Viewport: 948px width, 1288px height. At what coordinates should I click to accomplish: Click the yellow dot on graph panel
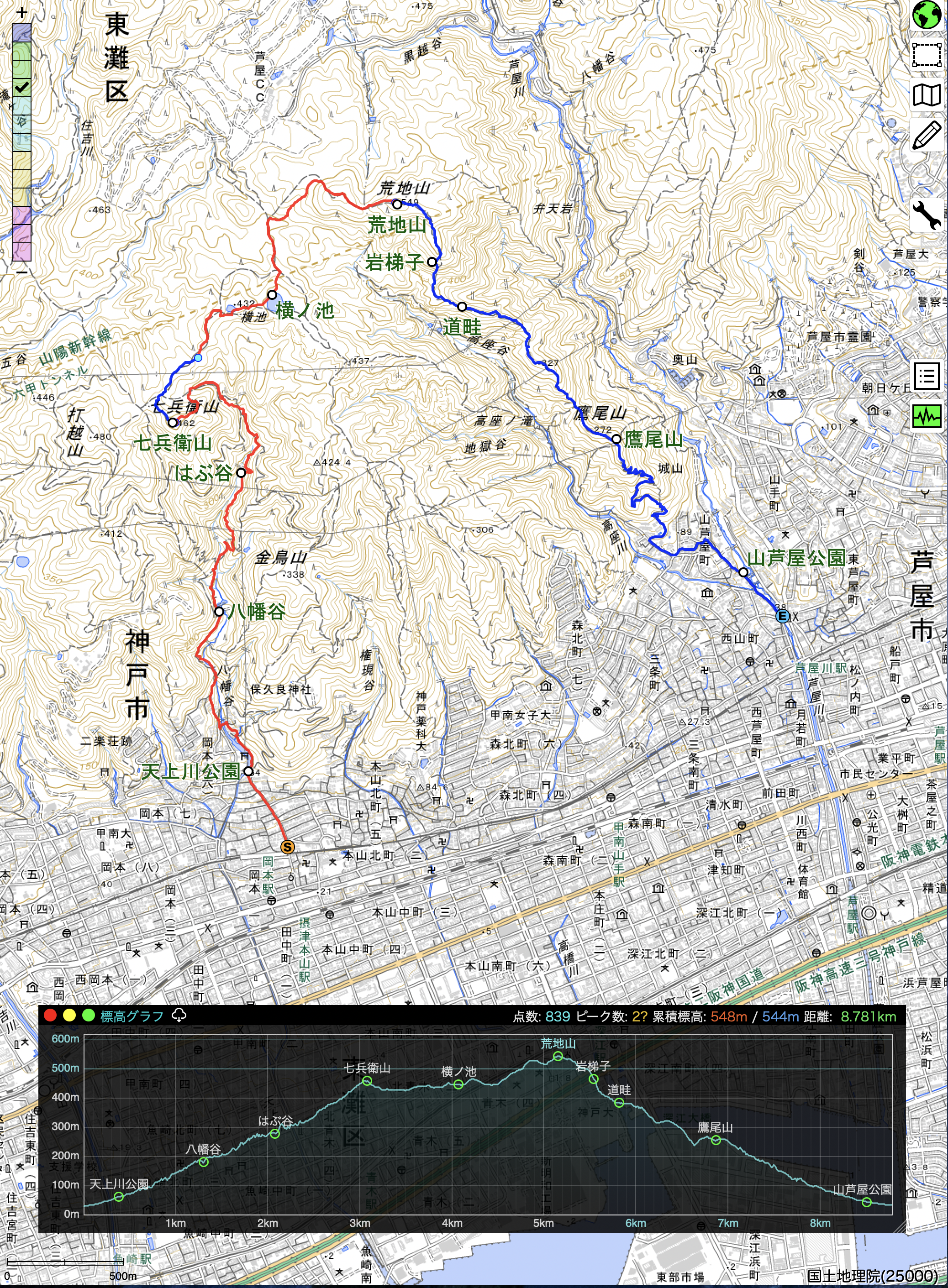(69, 1016)
